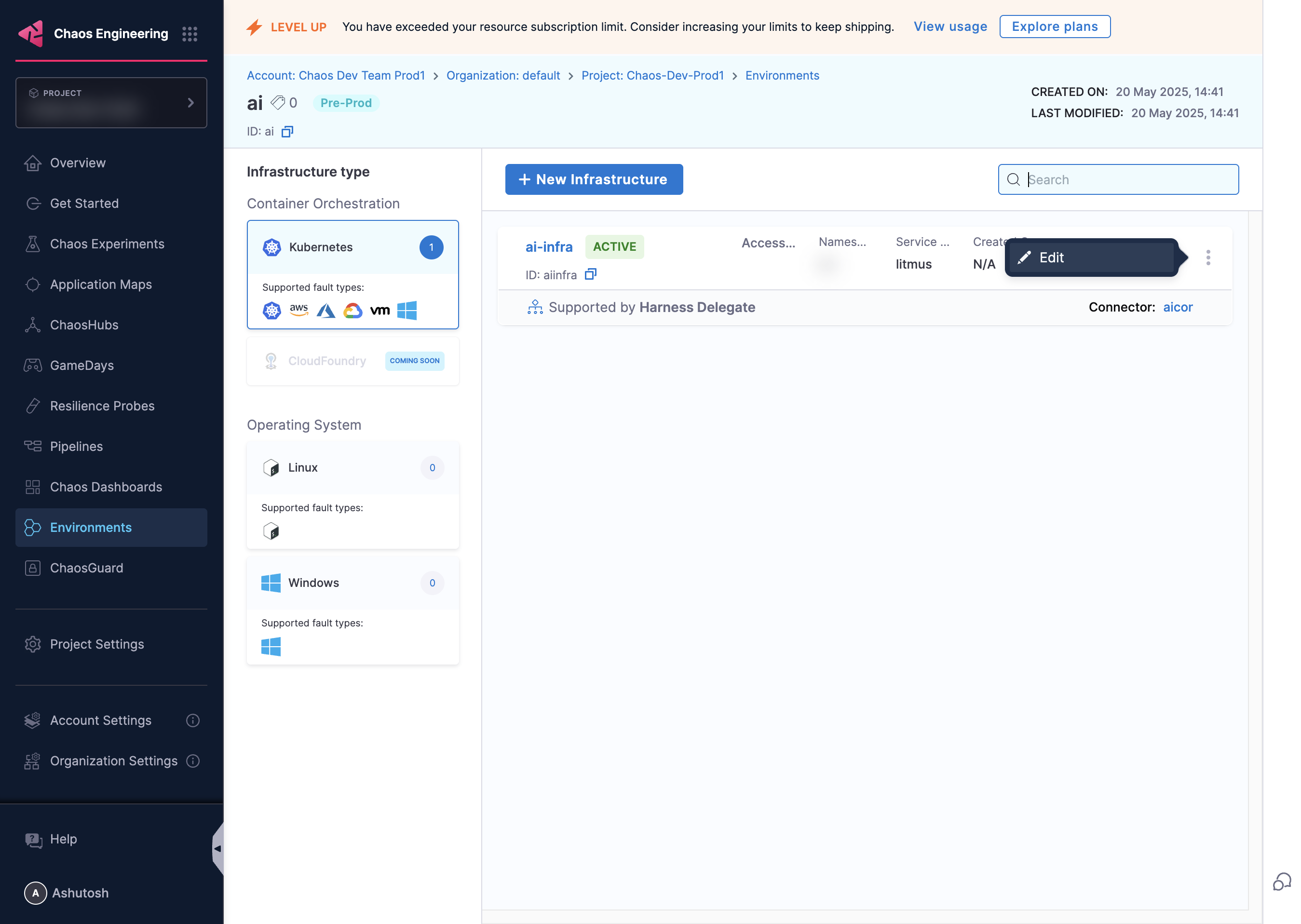Click the Resilience Probes icon
The image size is (1301, 924).
(33, 406)
